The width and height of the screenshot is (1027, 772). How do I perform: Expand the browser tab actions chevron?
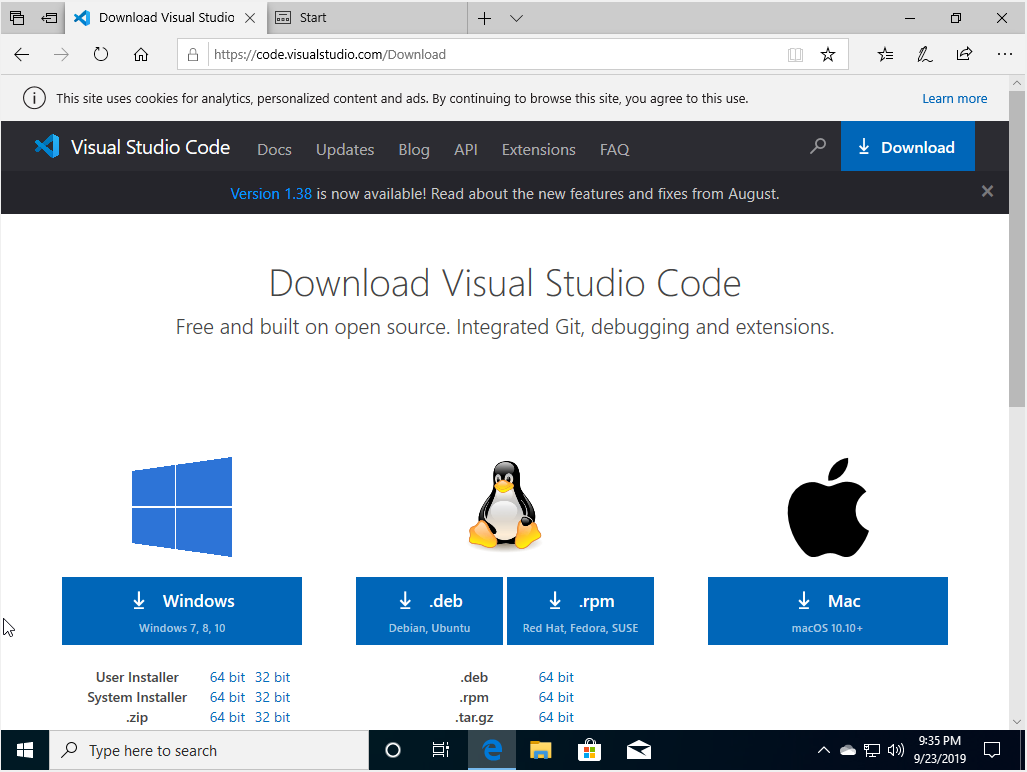pyautogui.click(x=515, y=17)
